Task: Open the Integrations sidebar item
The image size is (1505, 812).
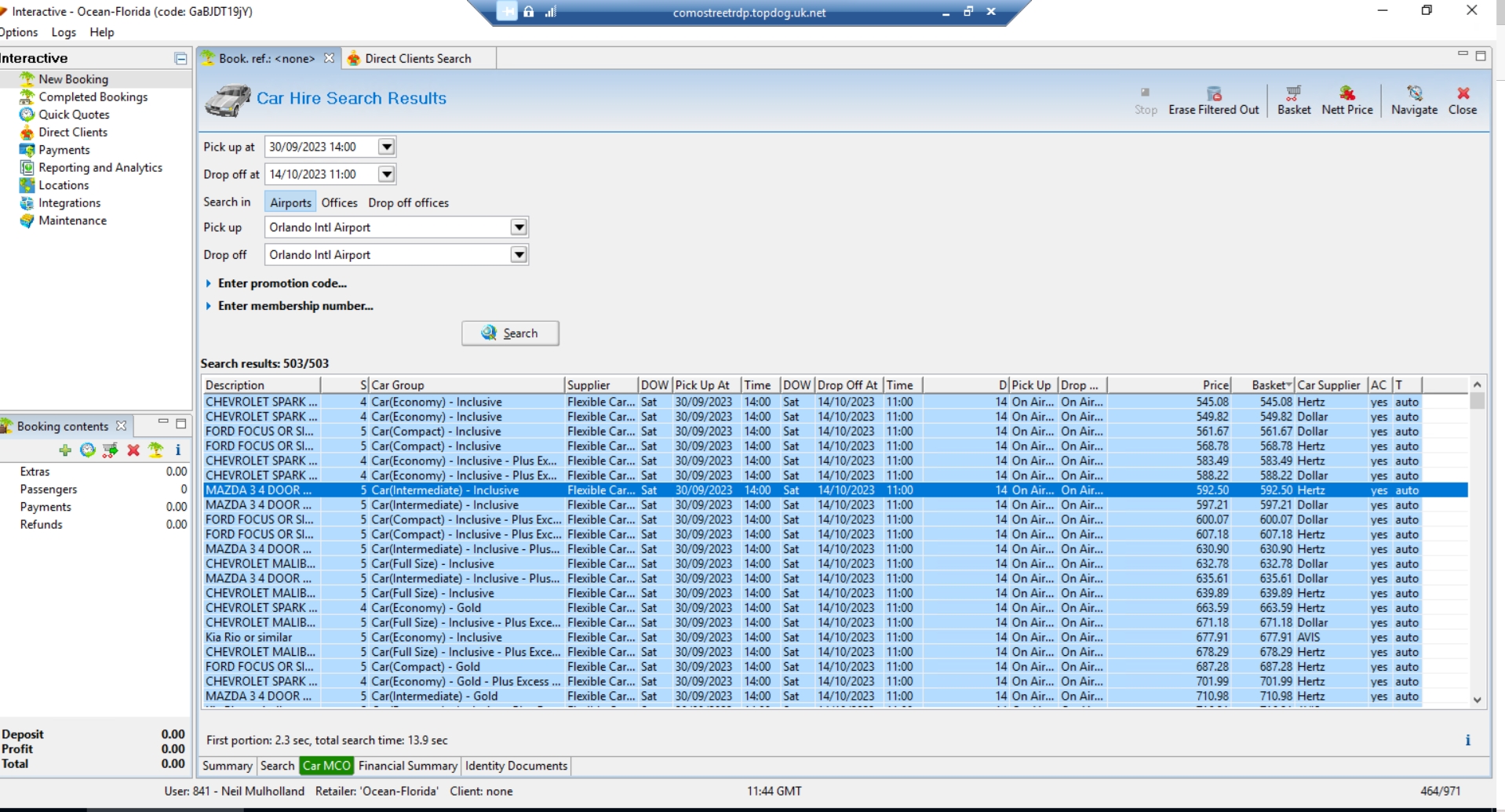Action: (x=69, y=202)
